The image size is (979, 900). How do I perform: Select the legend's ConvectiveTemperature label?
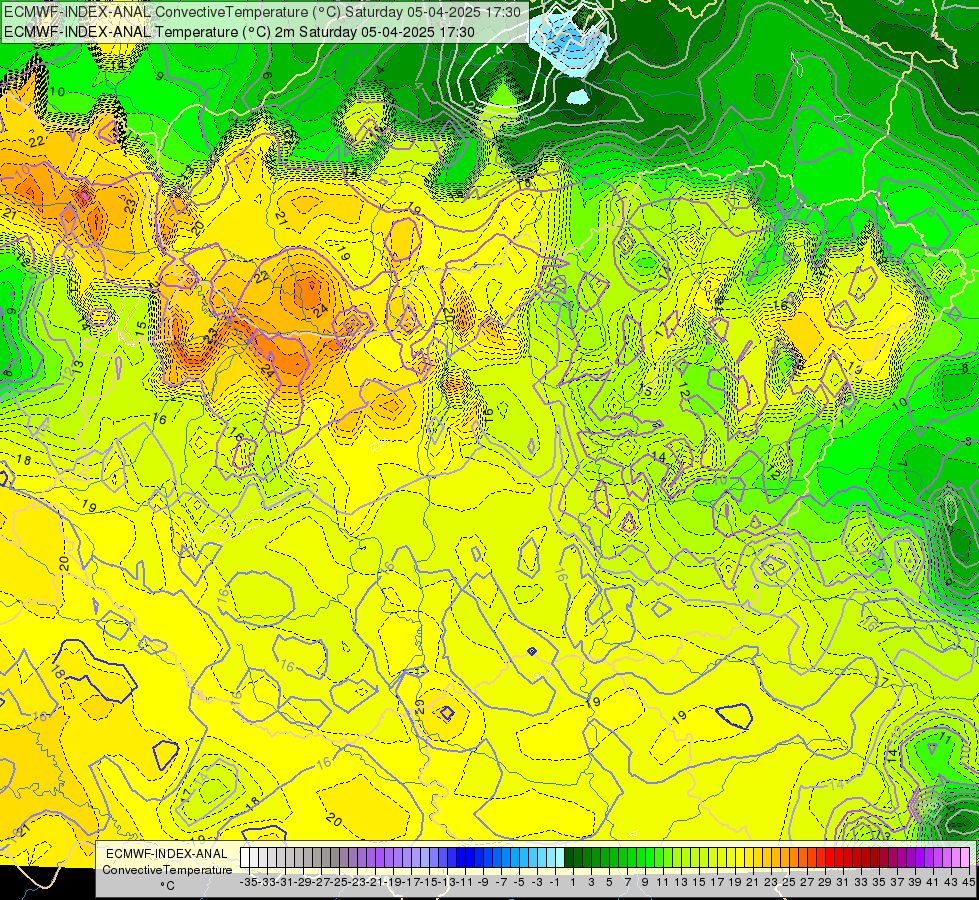[x=167, y=869]
